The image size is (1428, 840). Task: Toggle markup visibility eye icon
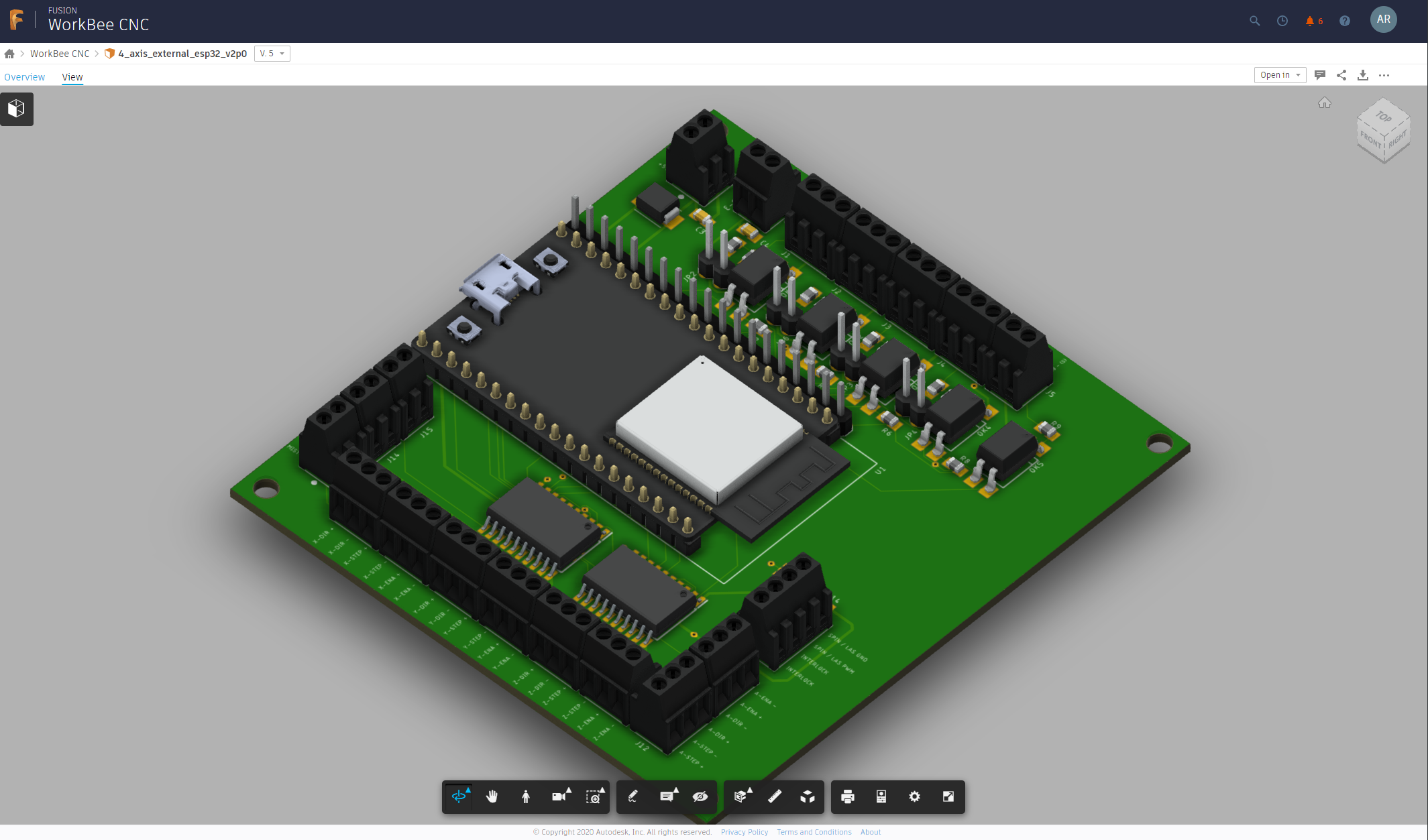700,796
